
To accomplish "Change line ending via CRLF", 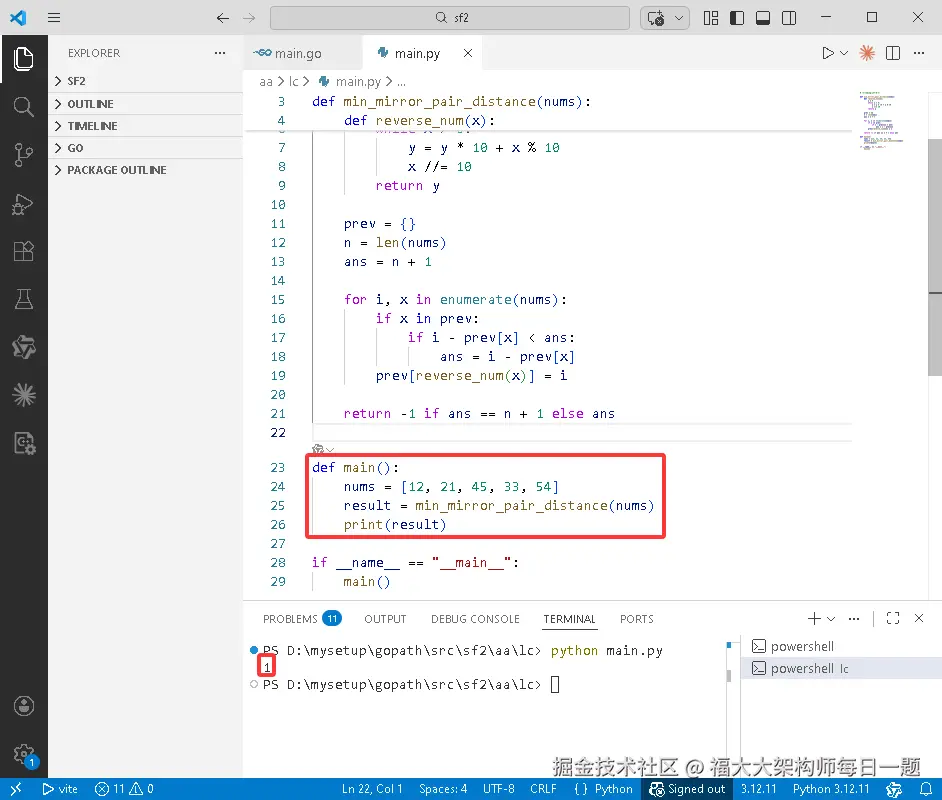I will (x=543, y=789).
